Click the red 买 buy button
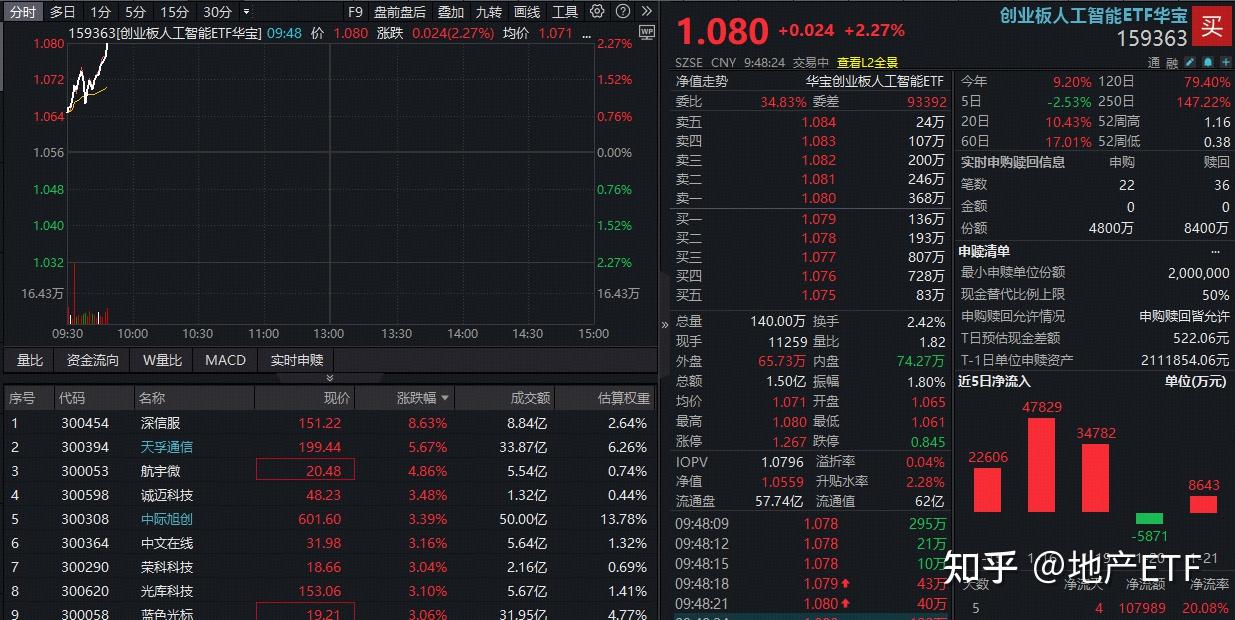Image resolution: width=1235 pixels, height=620 pixels. 1212,26
